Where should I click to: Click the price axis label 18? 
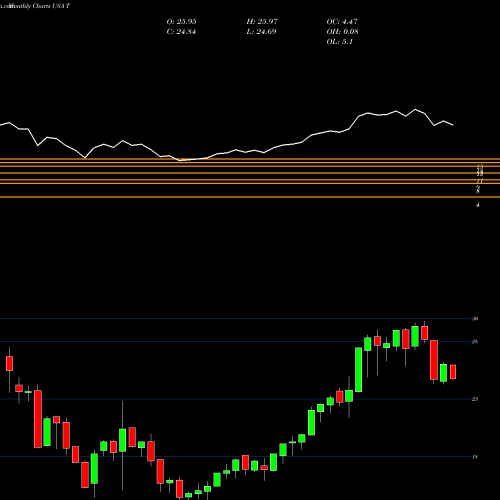[x=475, y=457]
